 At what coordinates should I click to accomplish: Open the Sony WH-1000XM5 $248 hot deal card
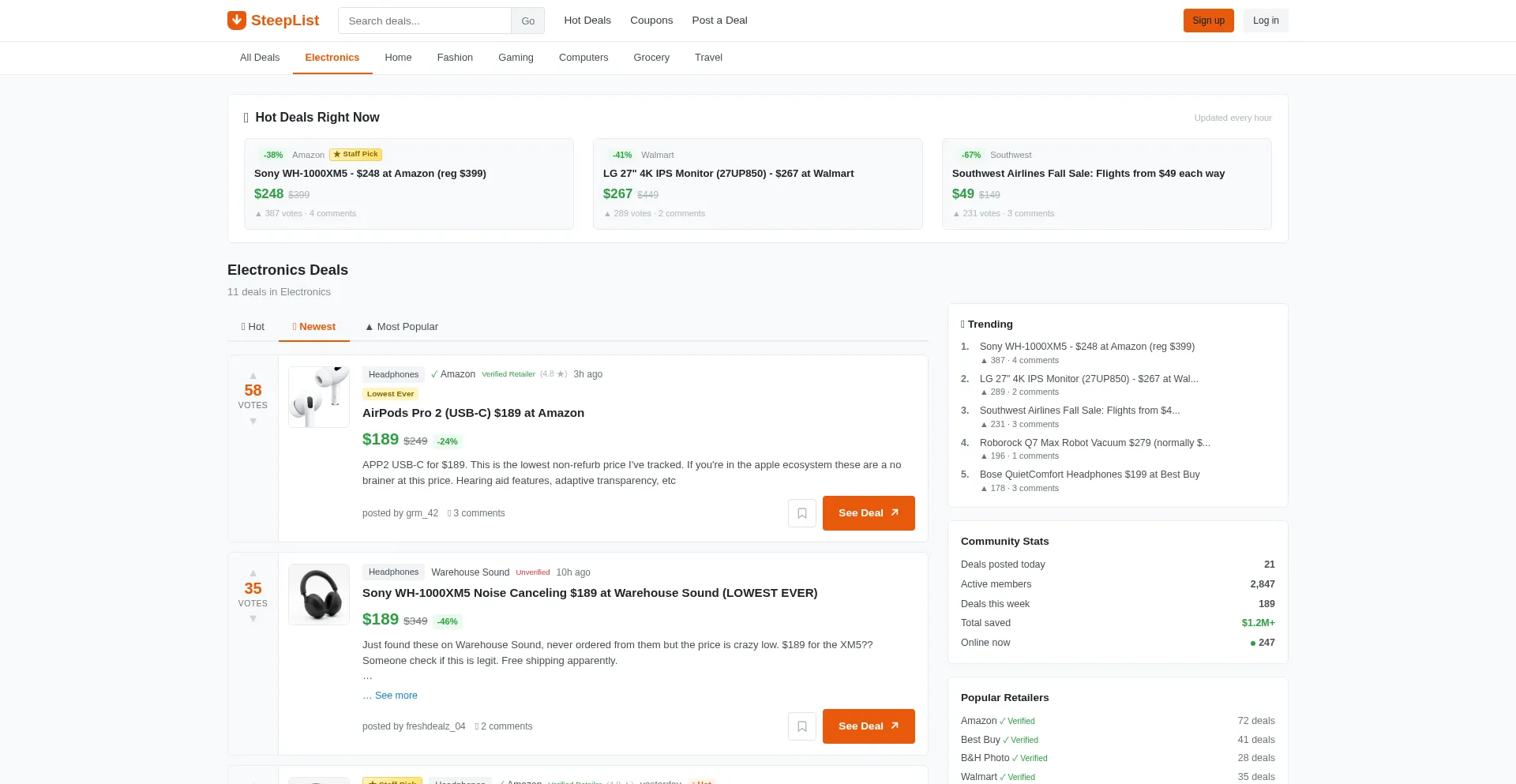pyautogui.click(x=409, y=184)
